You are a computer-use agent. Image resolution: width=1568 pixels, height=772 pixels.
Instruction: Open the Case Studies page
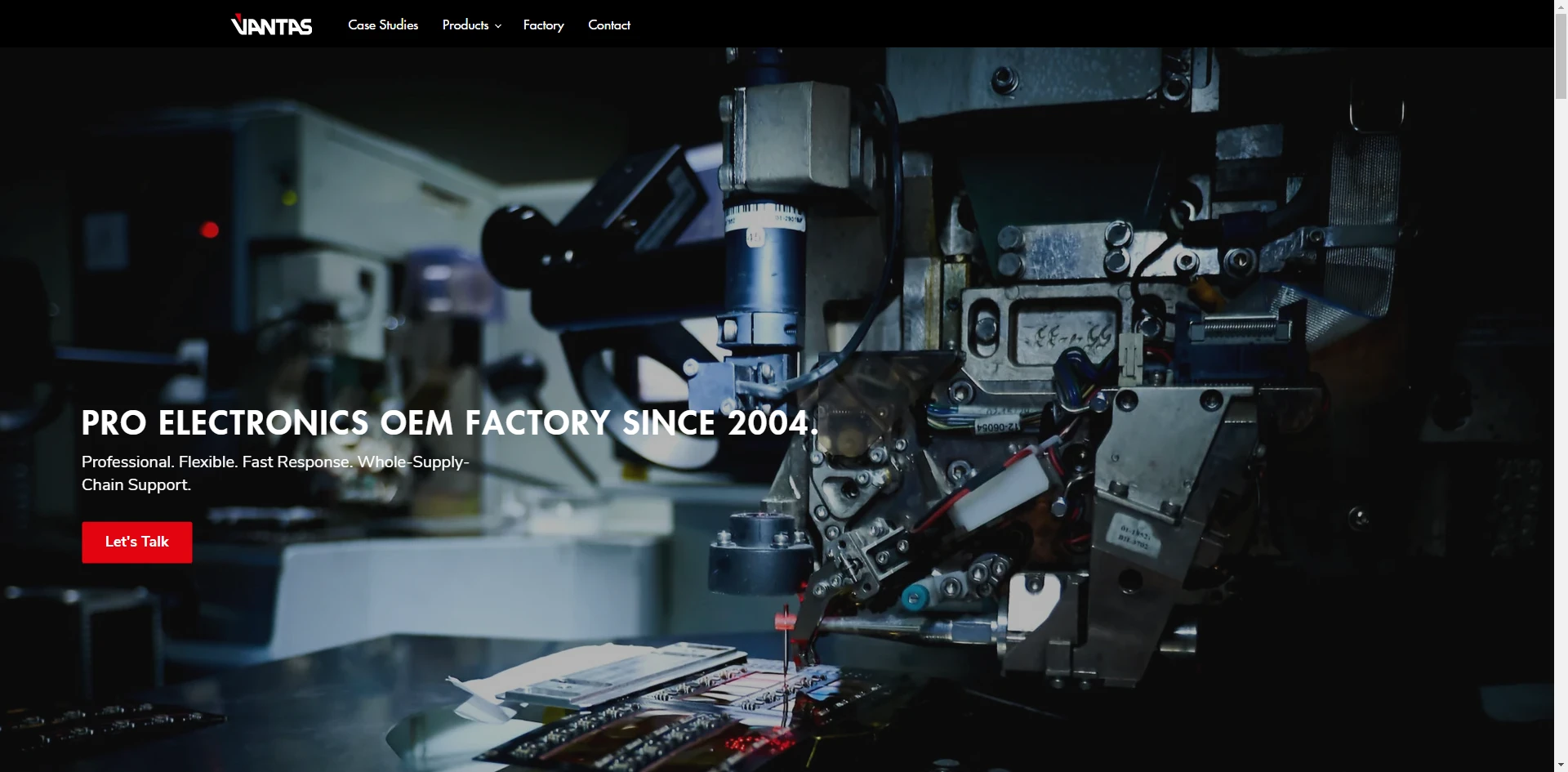pyautogui.click(x=382, y=25)
